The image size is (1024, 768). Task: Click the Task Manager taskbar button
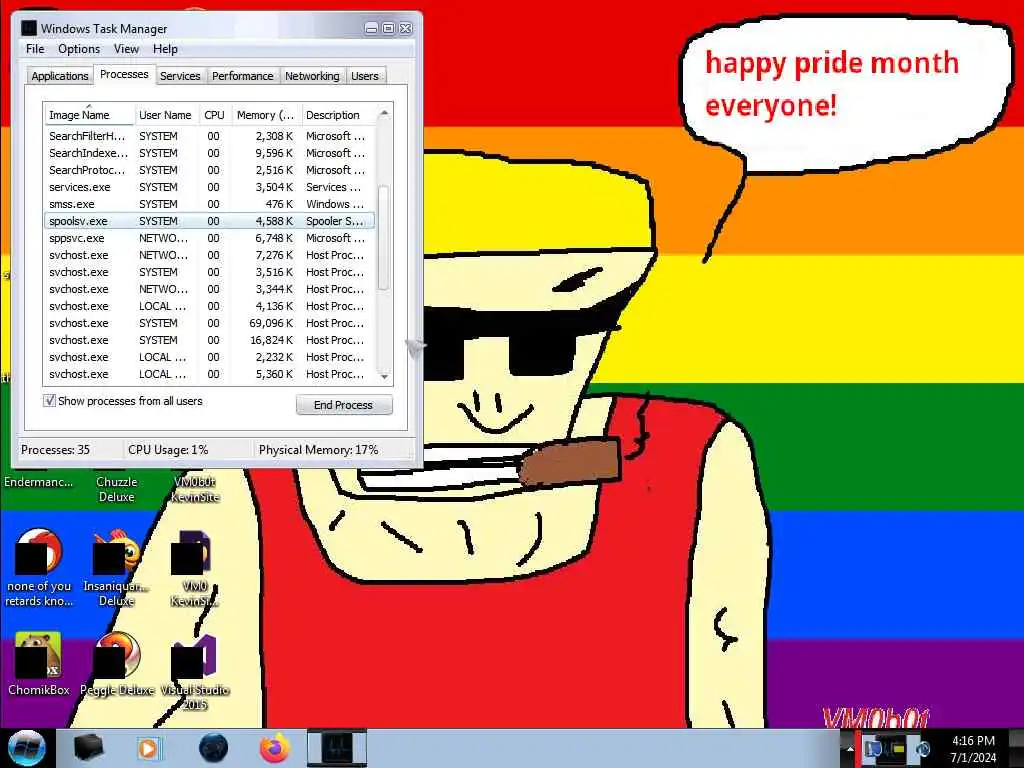coord(337,748)
